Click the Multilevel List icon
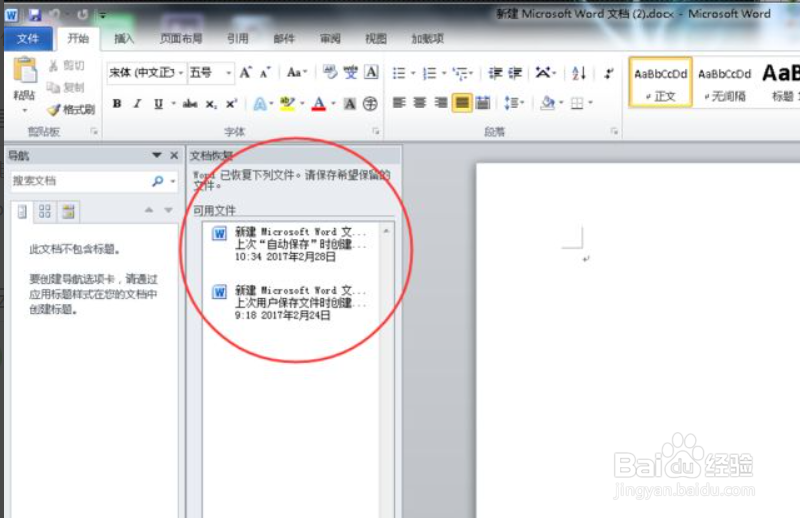The height and width of the screenshot is (518, 800). 461,73
